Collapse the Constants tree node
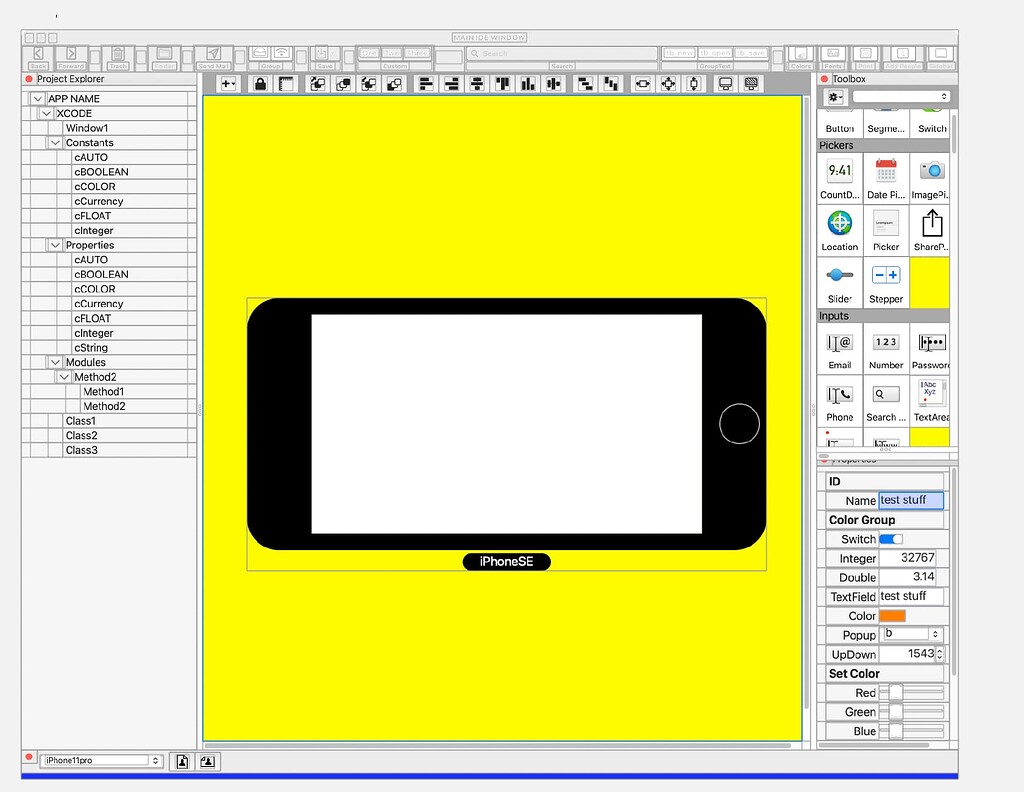 click(56, 142)
